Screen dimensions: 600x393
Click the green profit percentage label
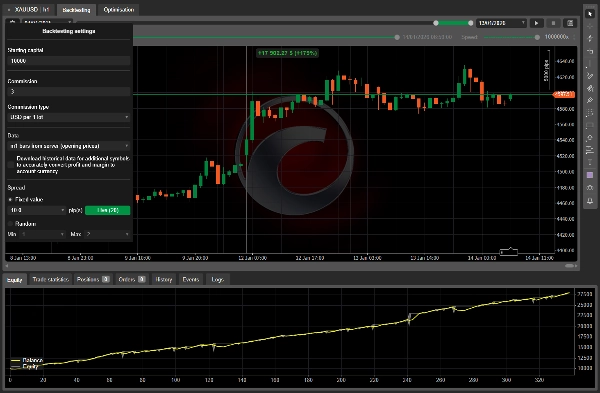point(287,53)
